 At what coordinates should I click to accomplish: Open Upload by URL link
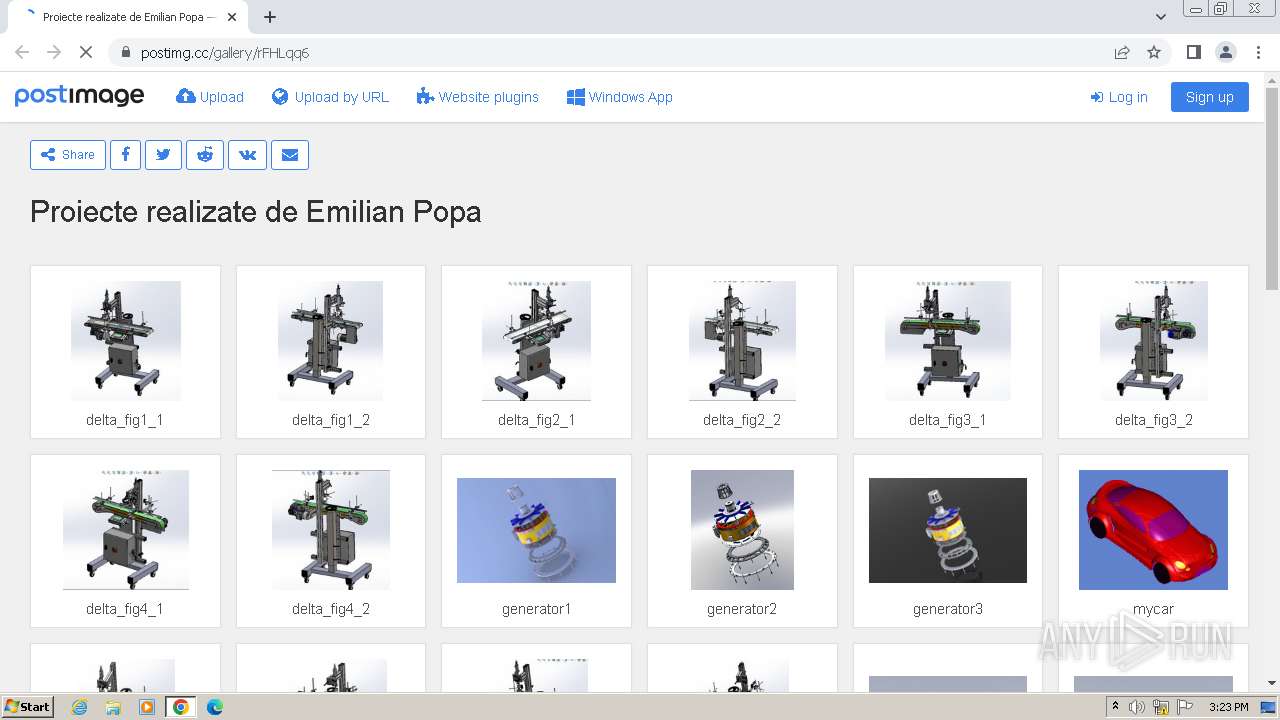coord(330,97)
